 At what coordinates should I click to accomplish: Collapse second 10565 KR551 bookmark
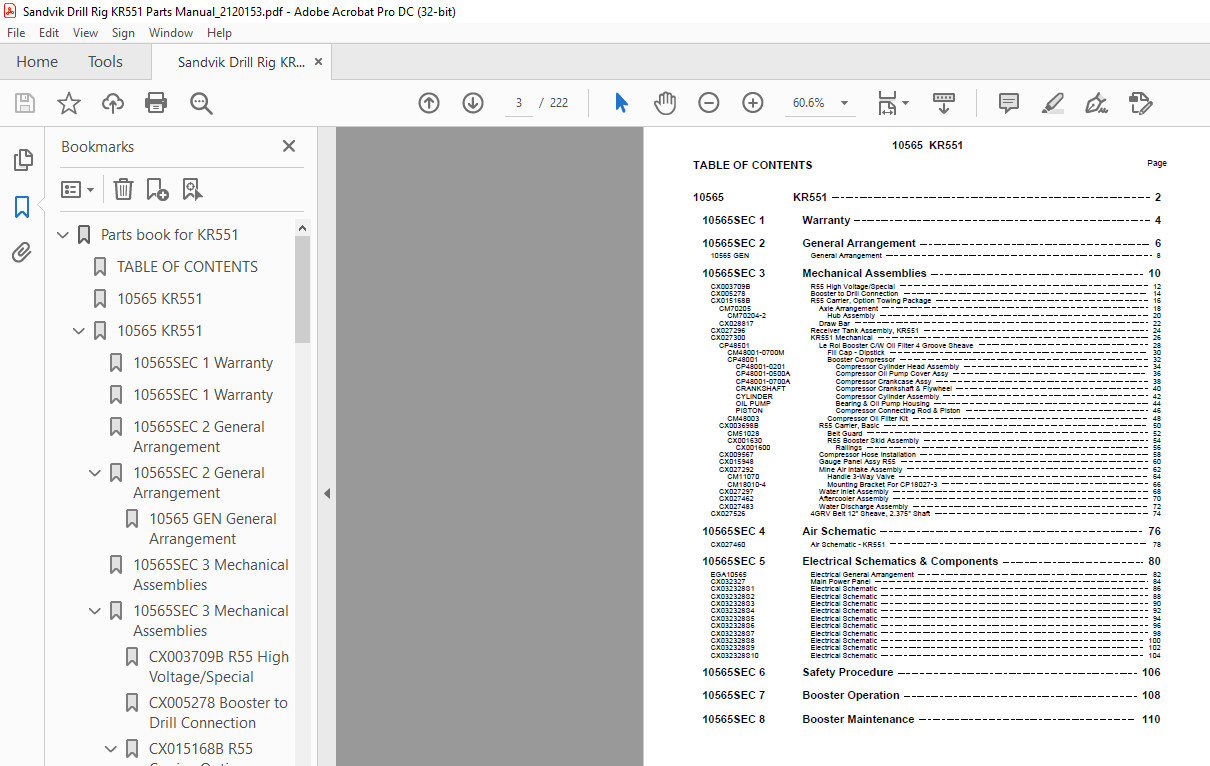[79, 331]
